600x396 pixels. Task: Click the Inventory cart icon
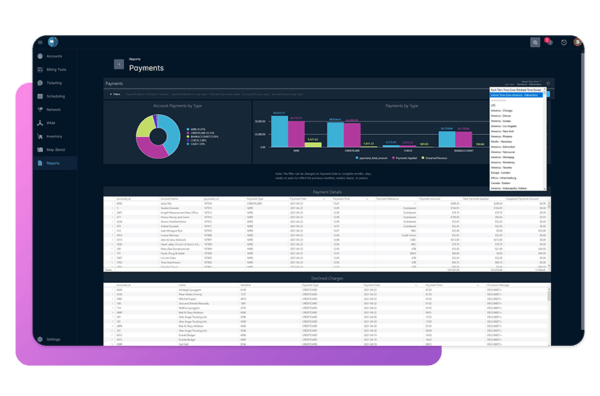[40, 137]
